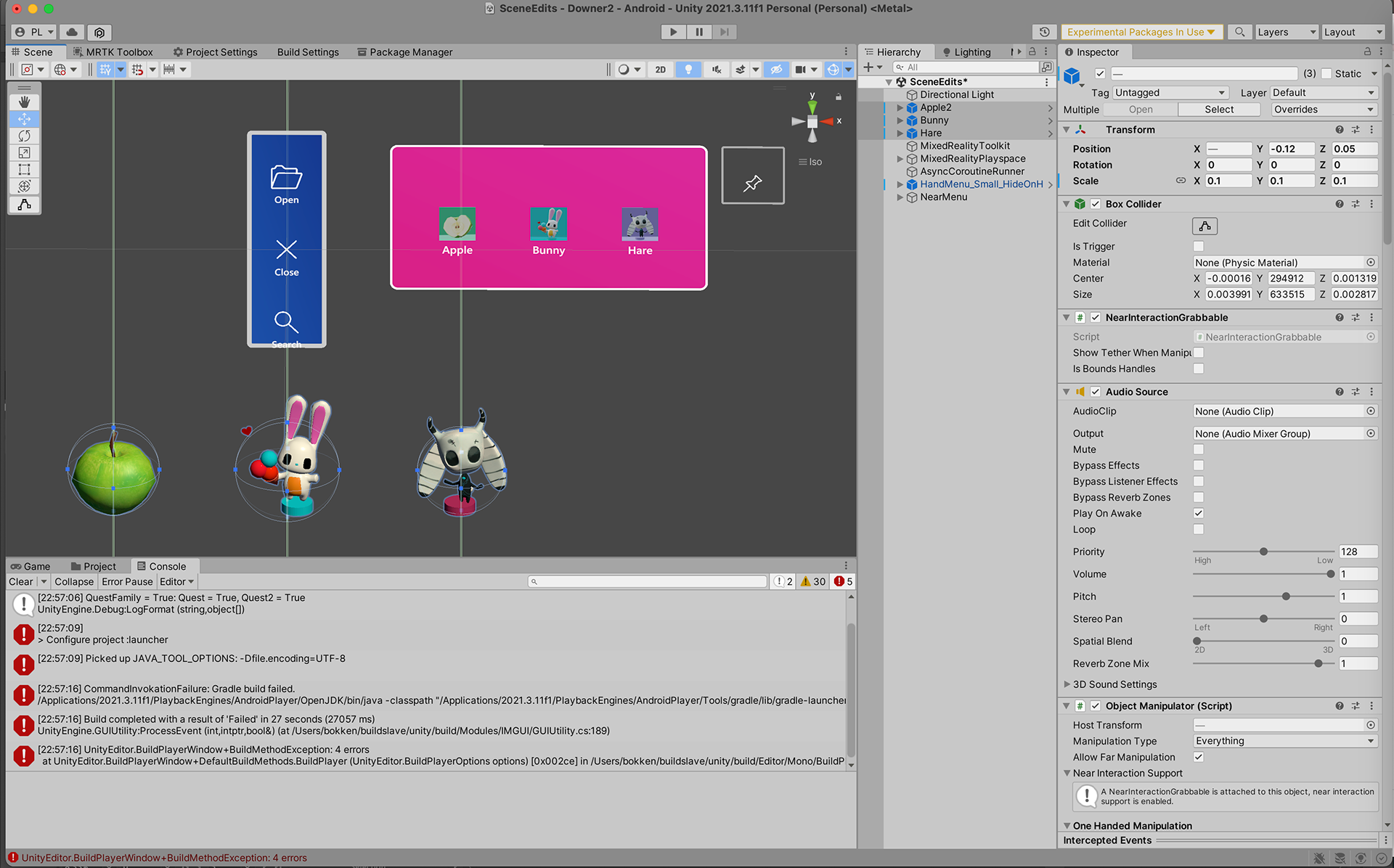The image size is (1394, 868).
Task: Click the Play button in toolbar
Action: (673, 32)
